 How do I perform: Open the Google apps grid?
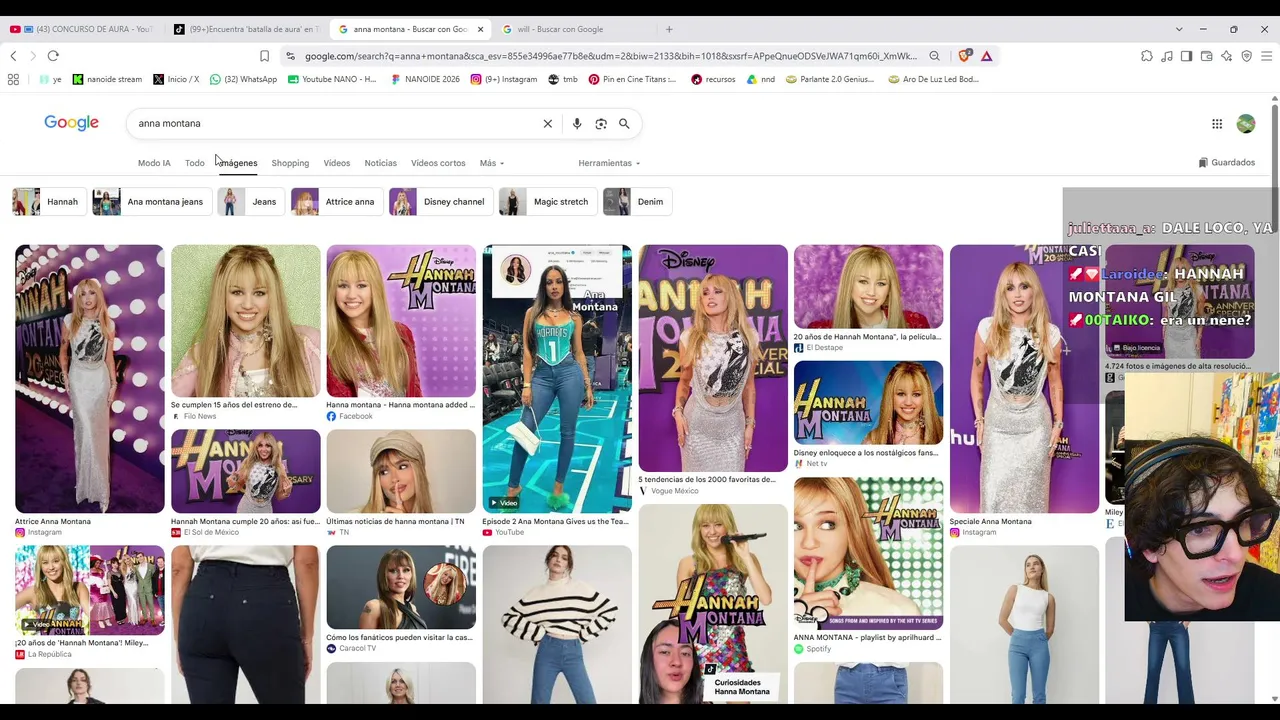(x=1217, y=124)
